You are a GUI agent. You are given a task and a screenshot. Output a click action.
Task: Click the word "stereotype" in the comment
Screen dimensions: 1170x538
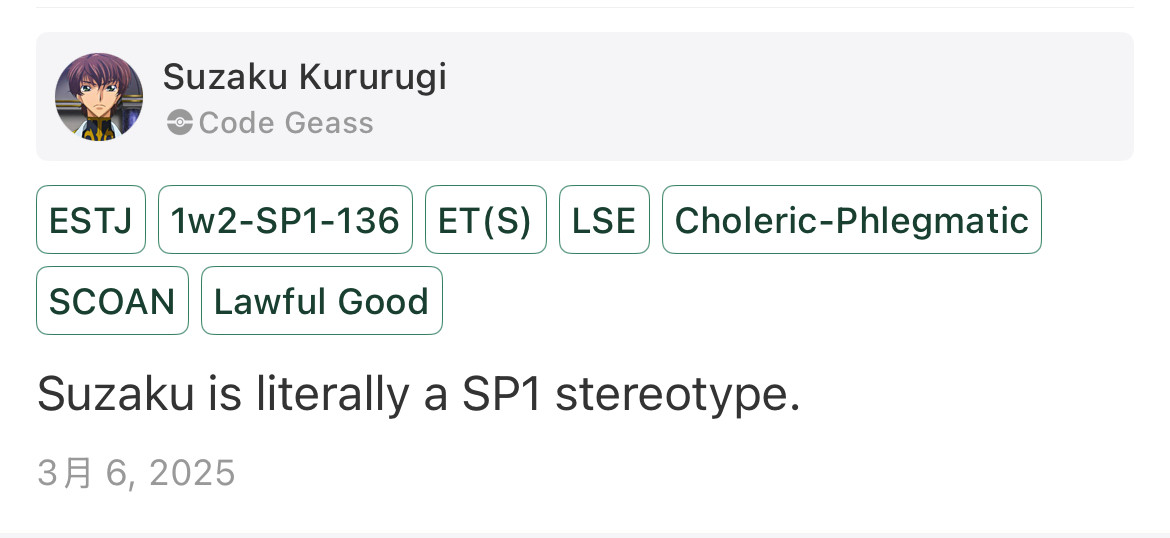coord(677,395)
